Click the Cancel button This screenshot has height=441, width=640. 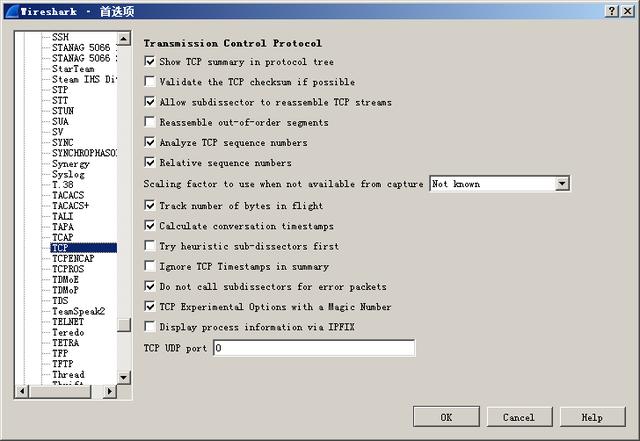pos(519,417)
